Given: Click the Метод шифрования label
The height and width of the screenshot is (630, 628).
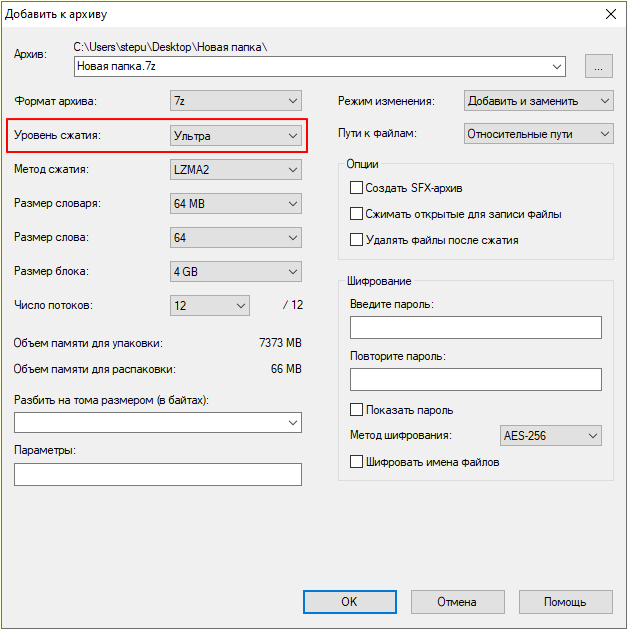Looking at the screenshot, I should [x=401, y=435].
